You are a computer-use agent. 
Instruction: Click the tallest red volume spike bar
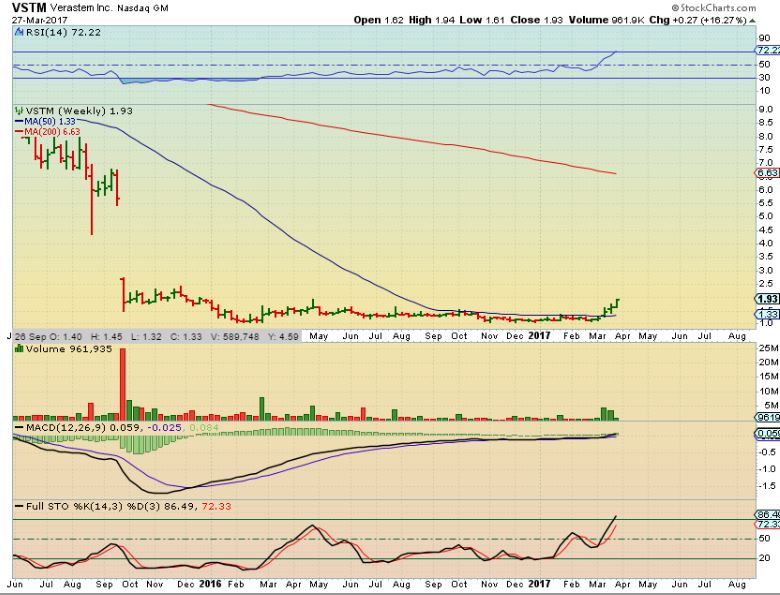[123, 385]
